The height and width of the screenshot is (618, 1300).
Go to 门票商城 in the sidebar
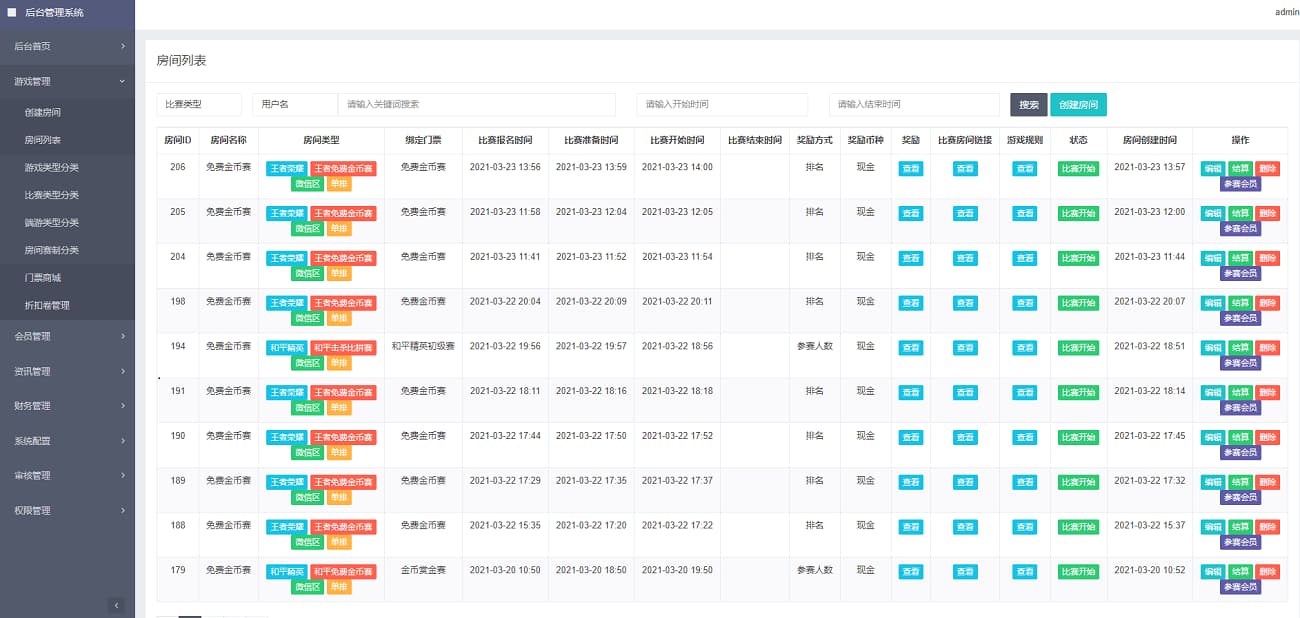pyautogui.click(x=43, y=278)
